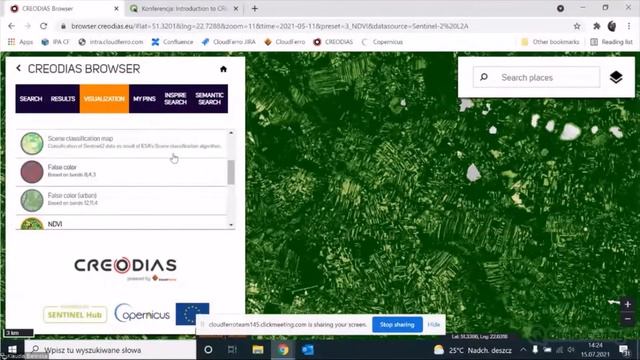Viewport: 640px width, 360px height.
Task: Click the visualization list scrollbar thumb
Action: point(231,172)
